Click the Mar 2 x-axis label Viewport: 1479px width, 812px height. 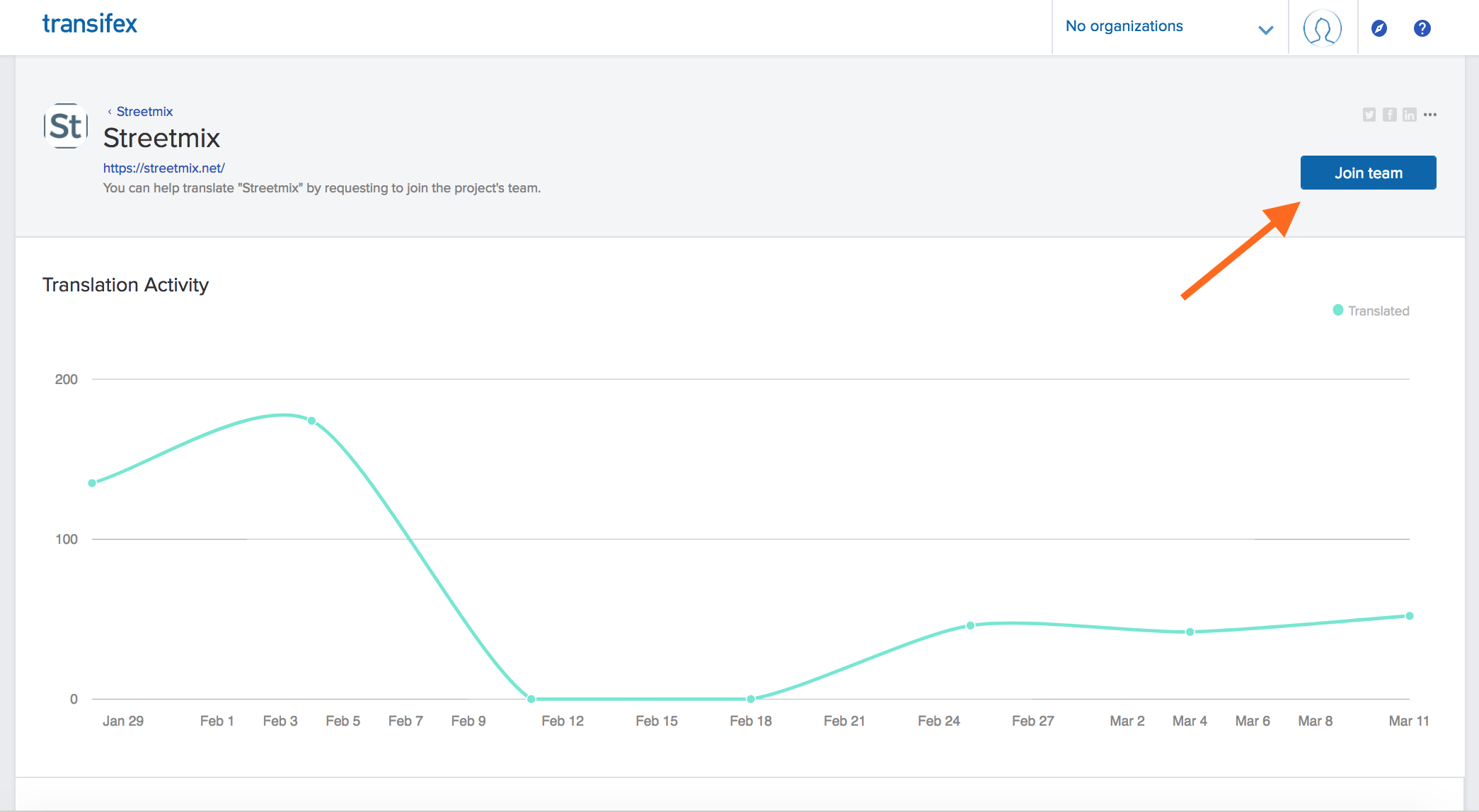(1127, 721)
